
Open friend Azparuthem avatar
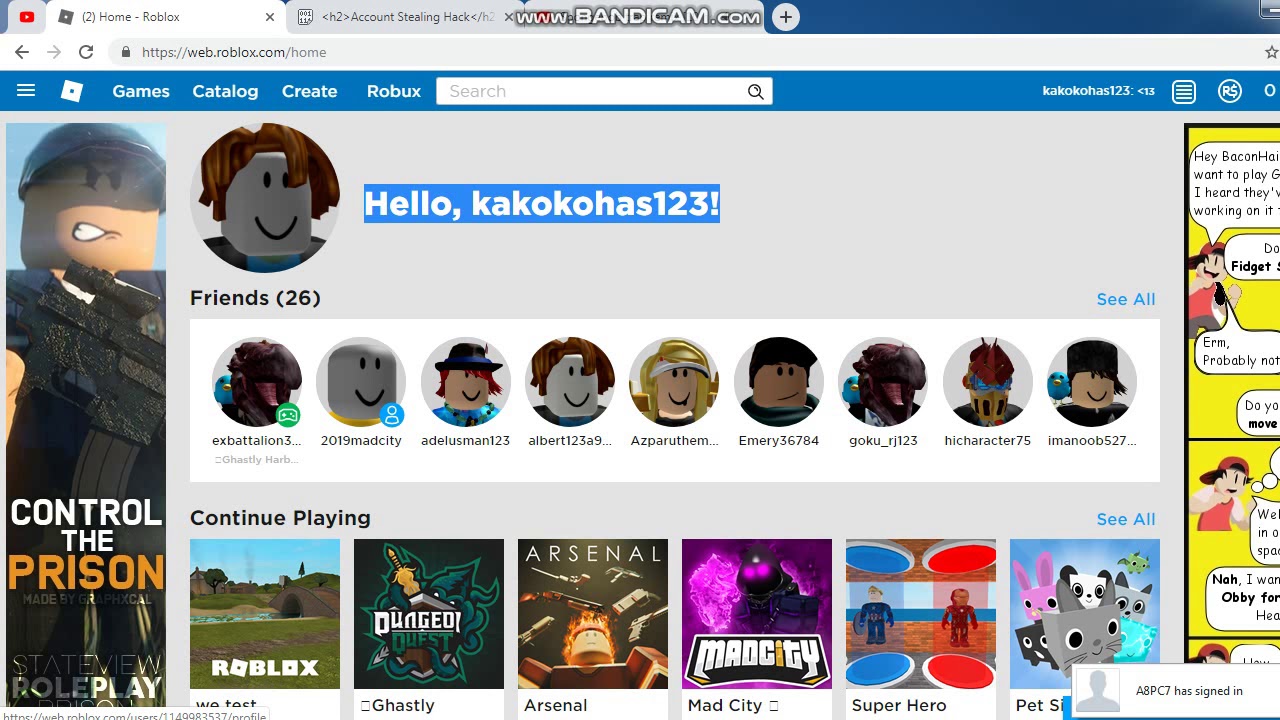tap(674, 382)
